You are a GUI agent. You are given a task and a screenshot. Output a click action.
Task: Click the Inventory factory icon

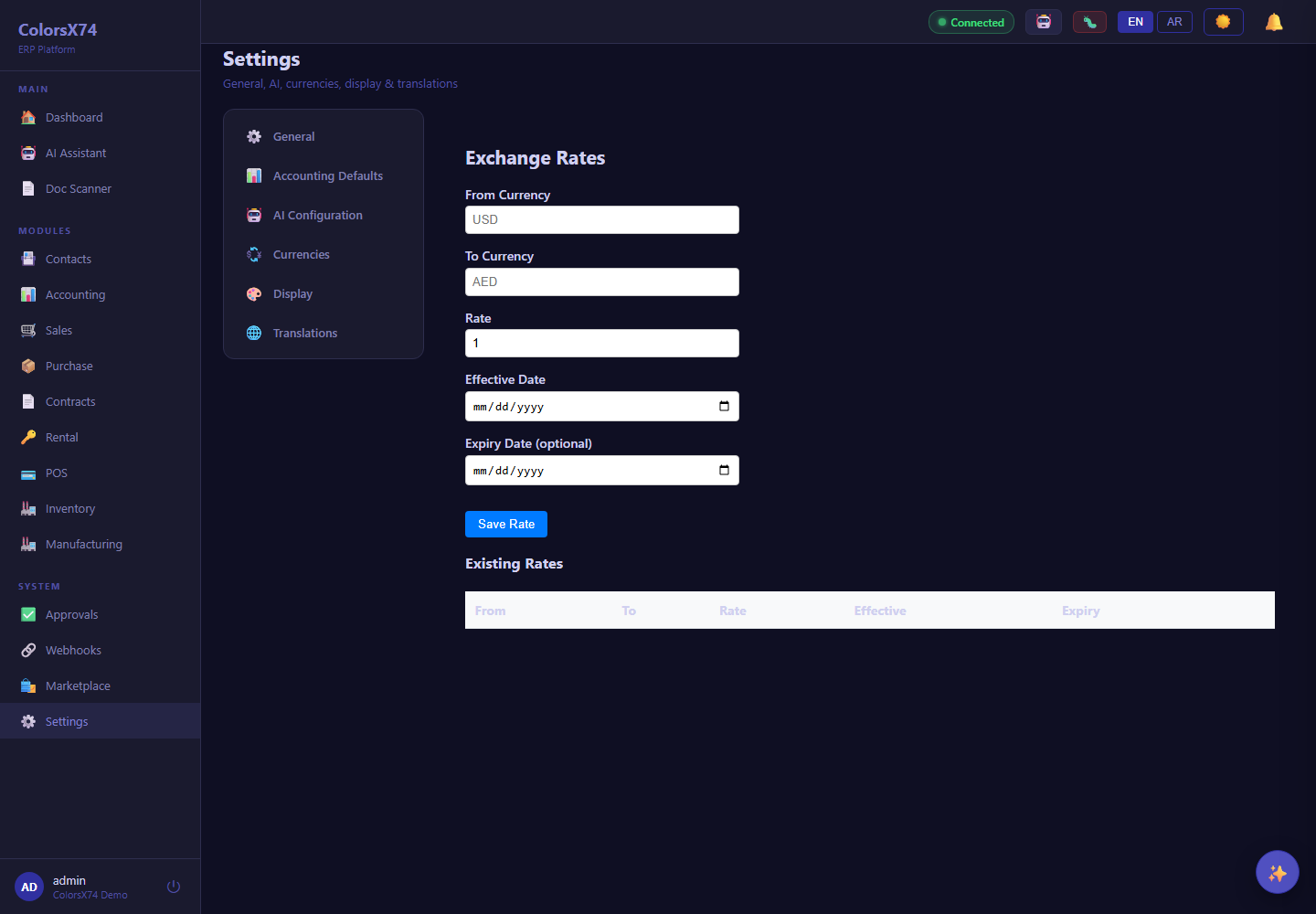click(28, 509)
